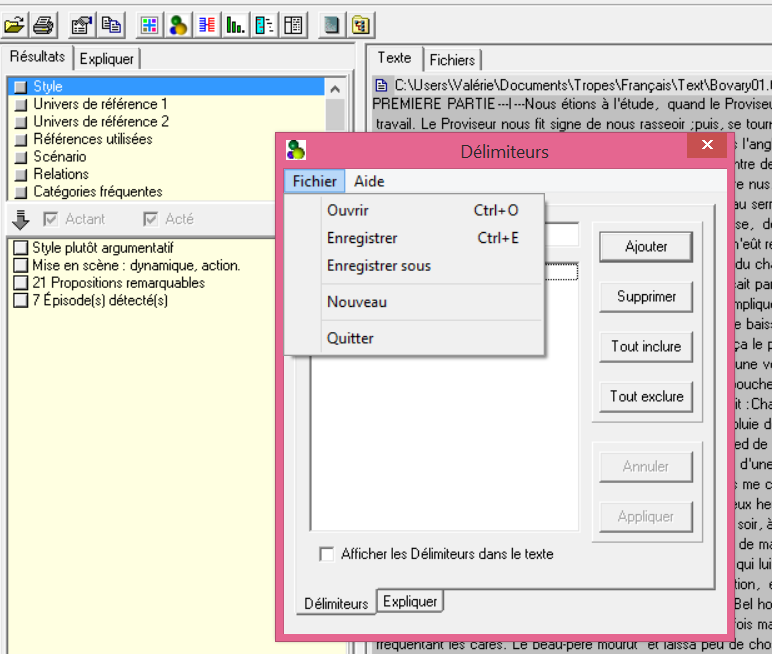This screenshot has height=654, width=772.
Task: Click the copy documents toolbar icon
Action: [x=111, y=24]
